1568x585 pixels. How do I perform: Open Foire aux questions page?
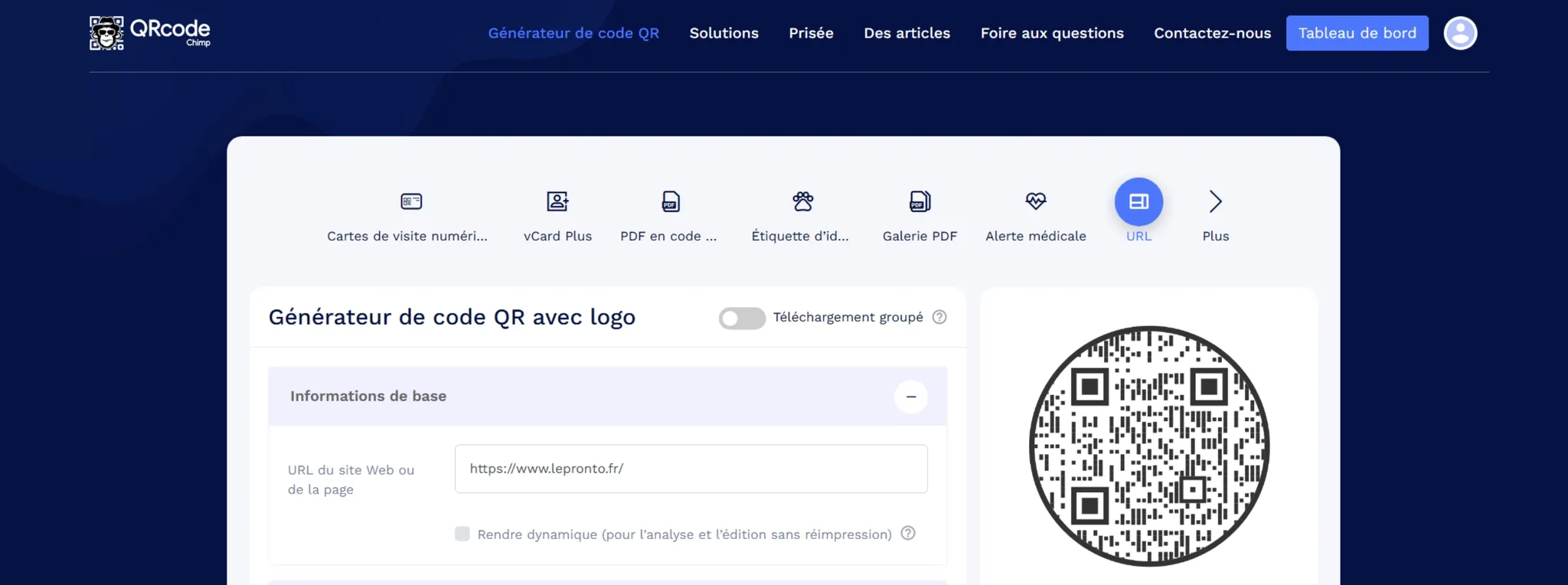(x=1052, y=33)
